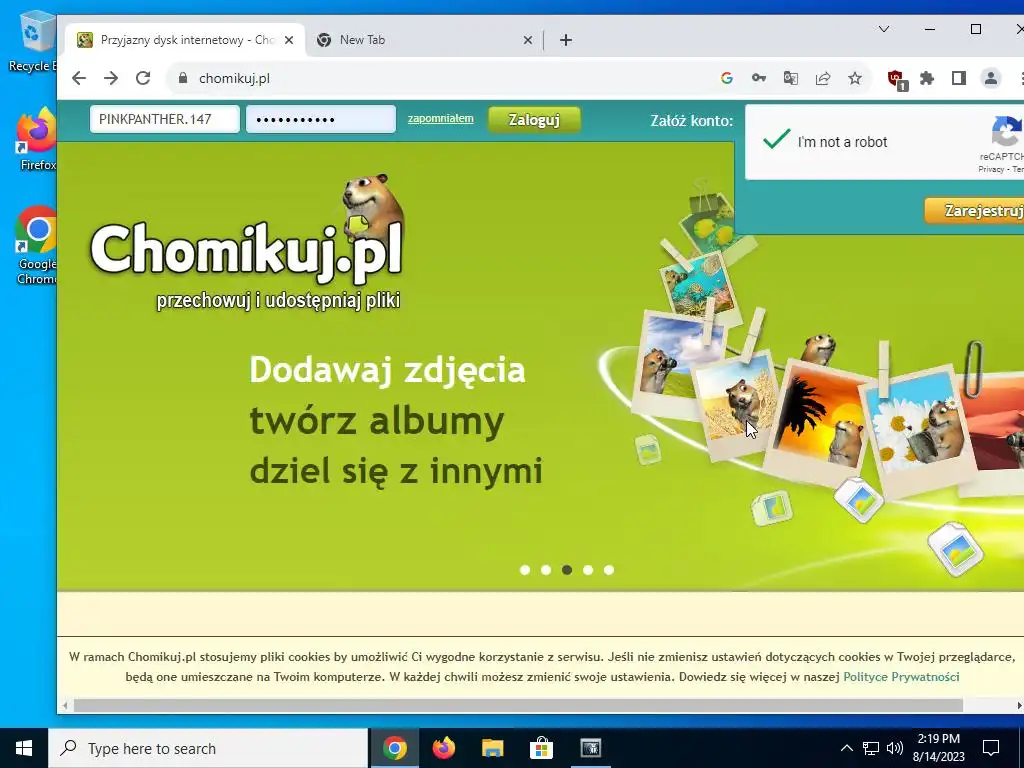
Task: Show the fourth carousel slide dot
Action: [588, 570]
